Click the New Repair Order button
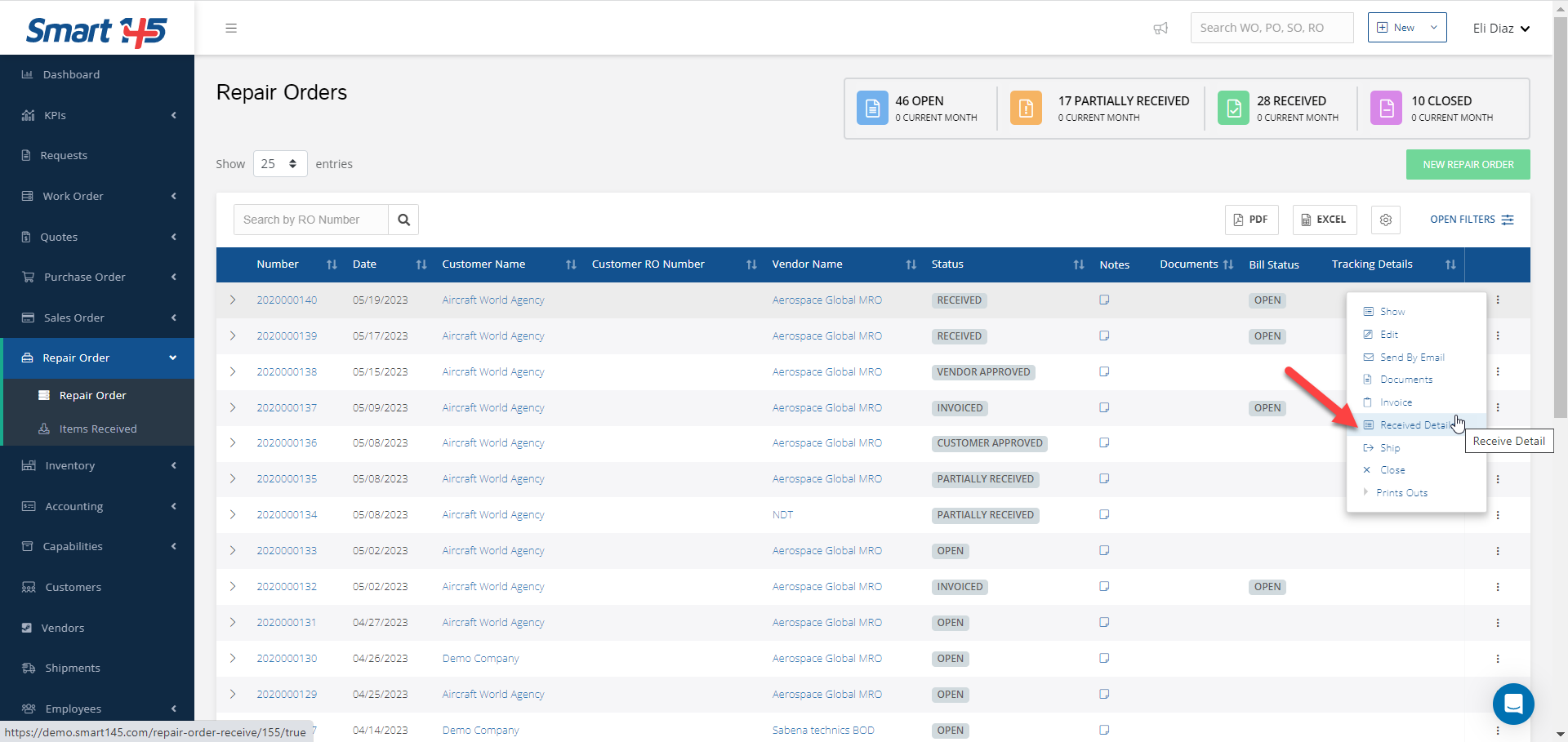1568x742 pixels. [1468, 165]
